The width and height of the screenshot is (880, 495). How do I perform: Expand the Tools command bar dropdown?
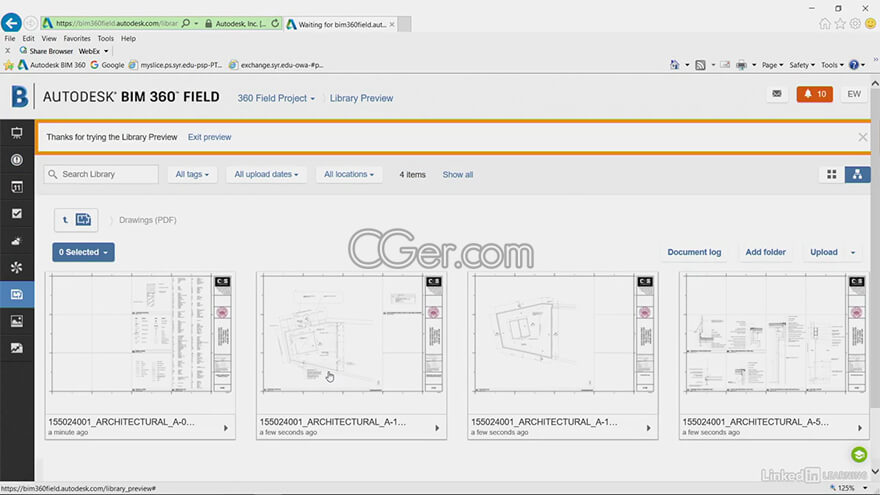pos(832,65)
